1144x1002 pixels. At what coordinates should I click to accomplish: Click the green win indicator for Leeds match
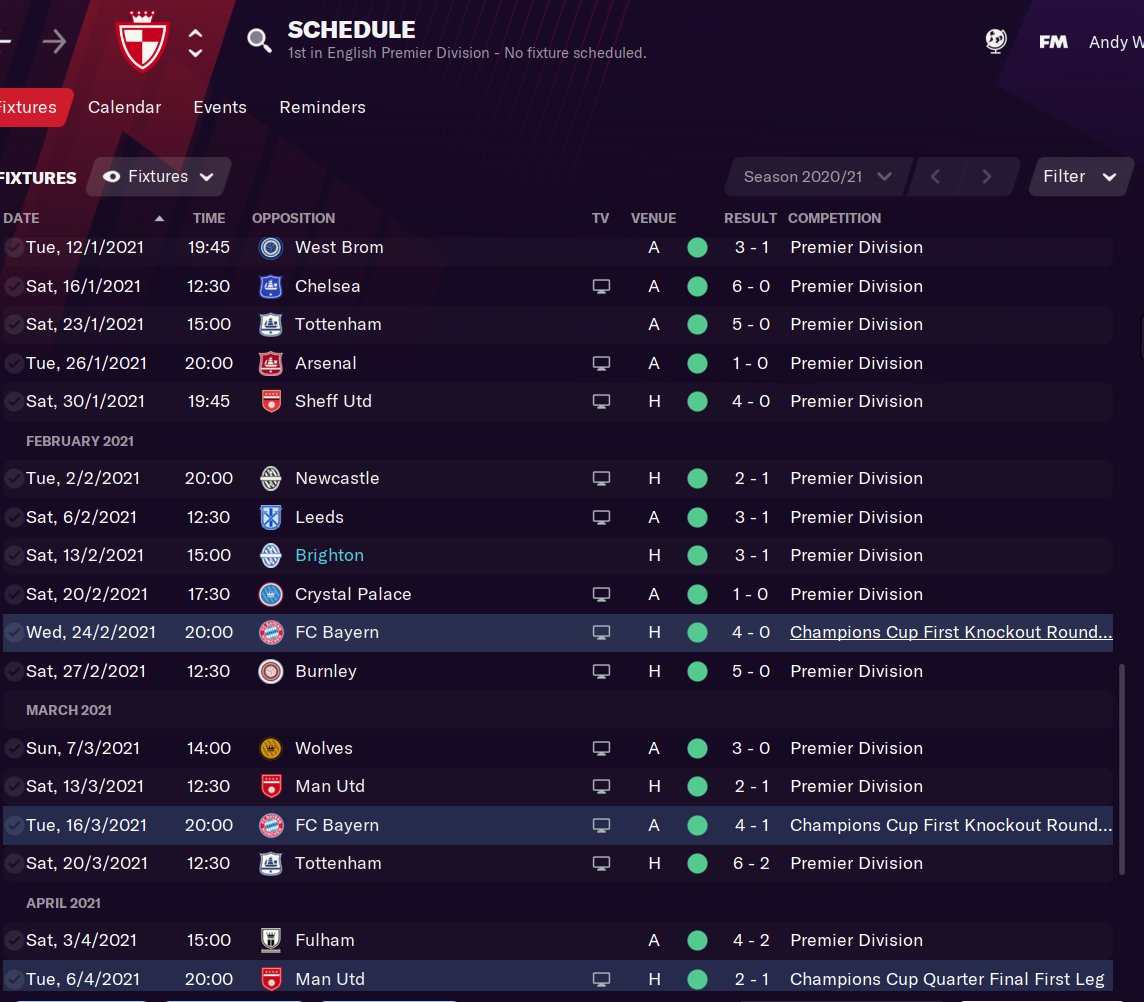(x=697, y=517)
